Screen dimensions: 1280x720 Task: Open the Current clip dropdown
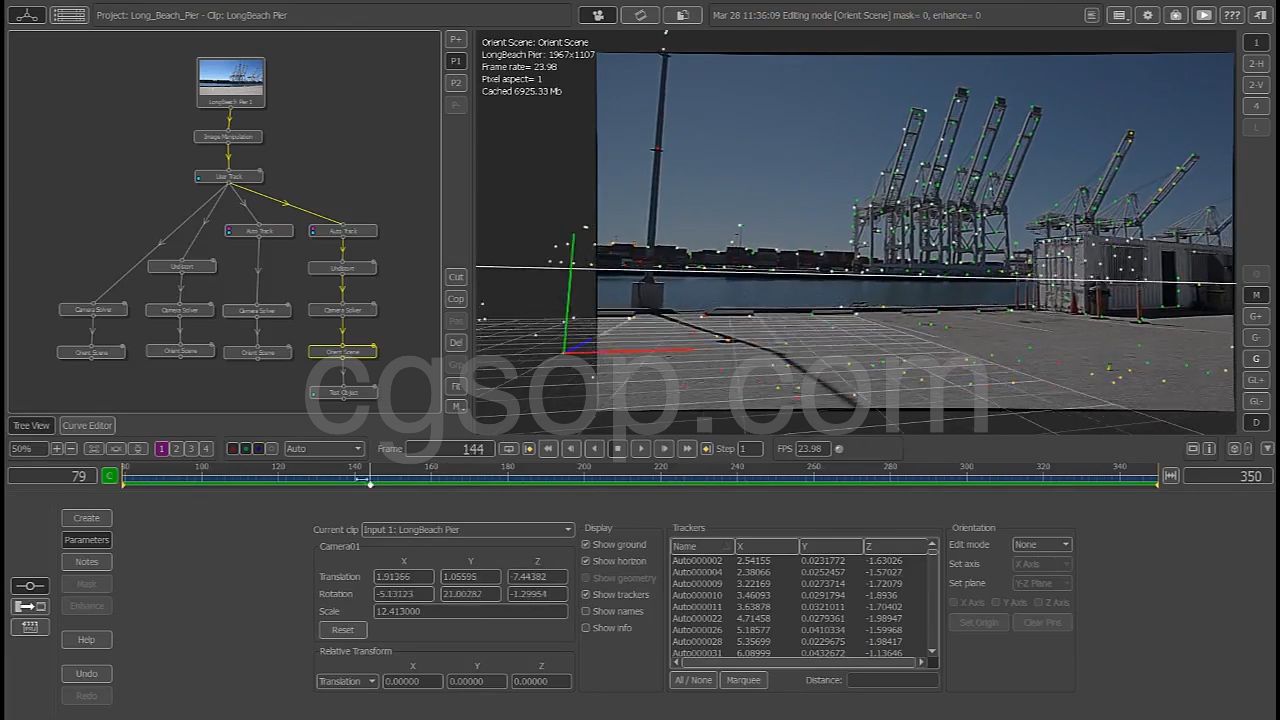[467, 530]
